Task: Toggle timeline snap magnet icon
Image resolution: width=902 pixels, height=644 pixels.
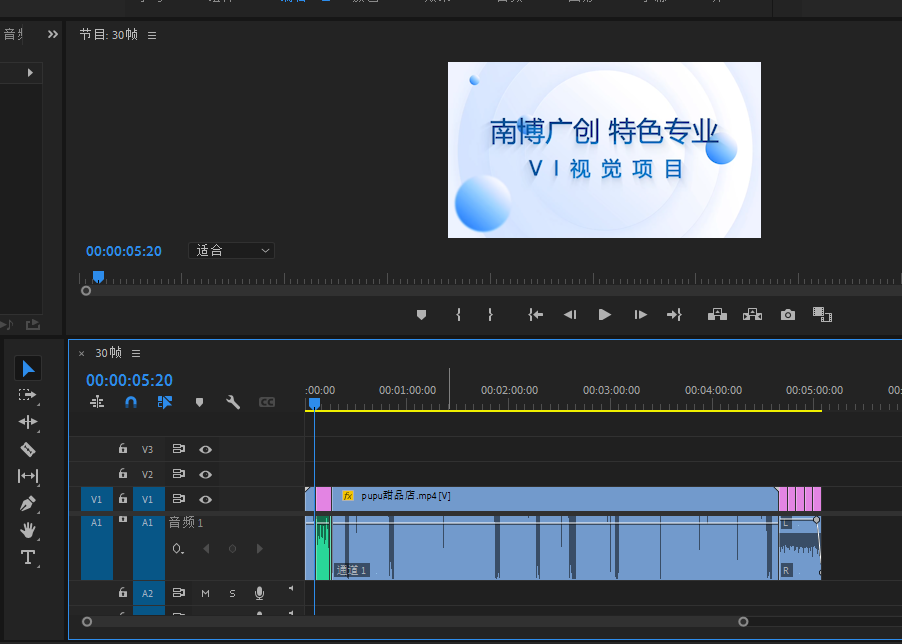Action: click(131, 402)
